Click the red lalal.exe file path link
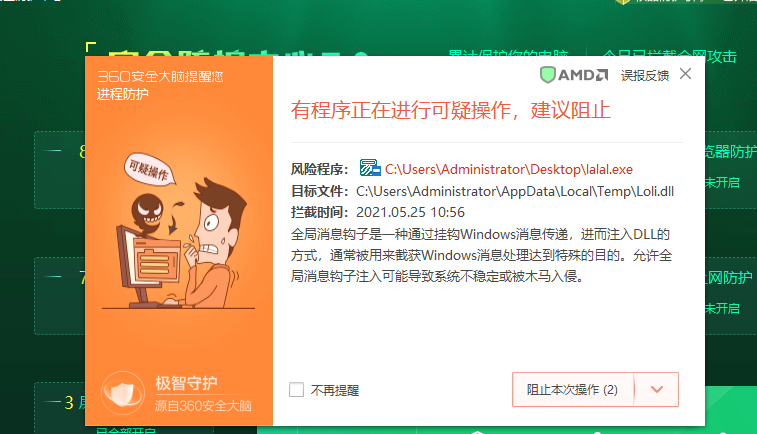The image size is (757, 434). pos(509,169)
